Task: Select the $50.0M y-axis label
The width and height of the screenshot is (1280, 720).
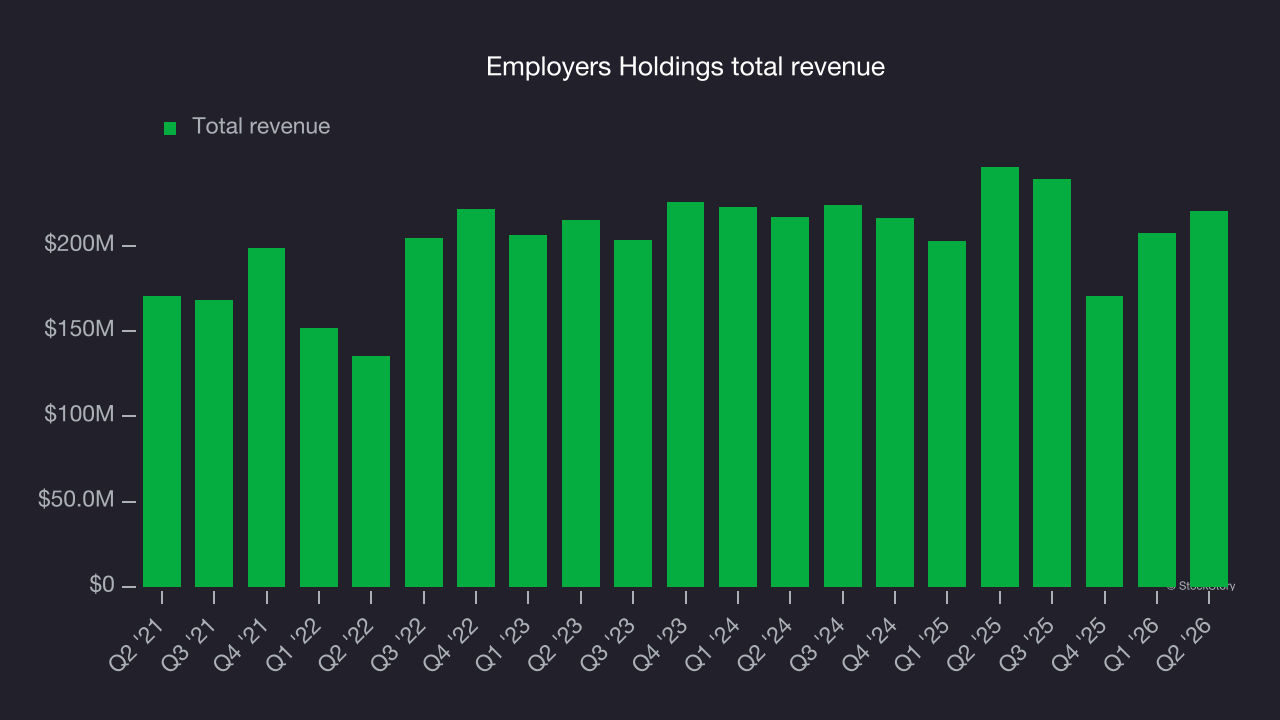Action: 77,500
